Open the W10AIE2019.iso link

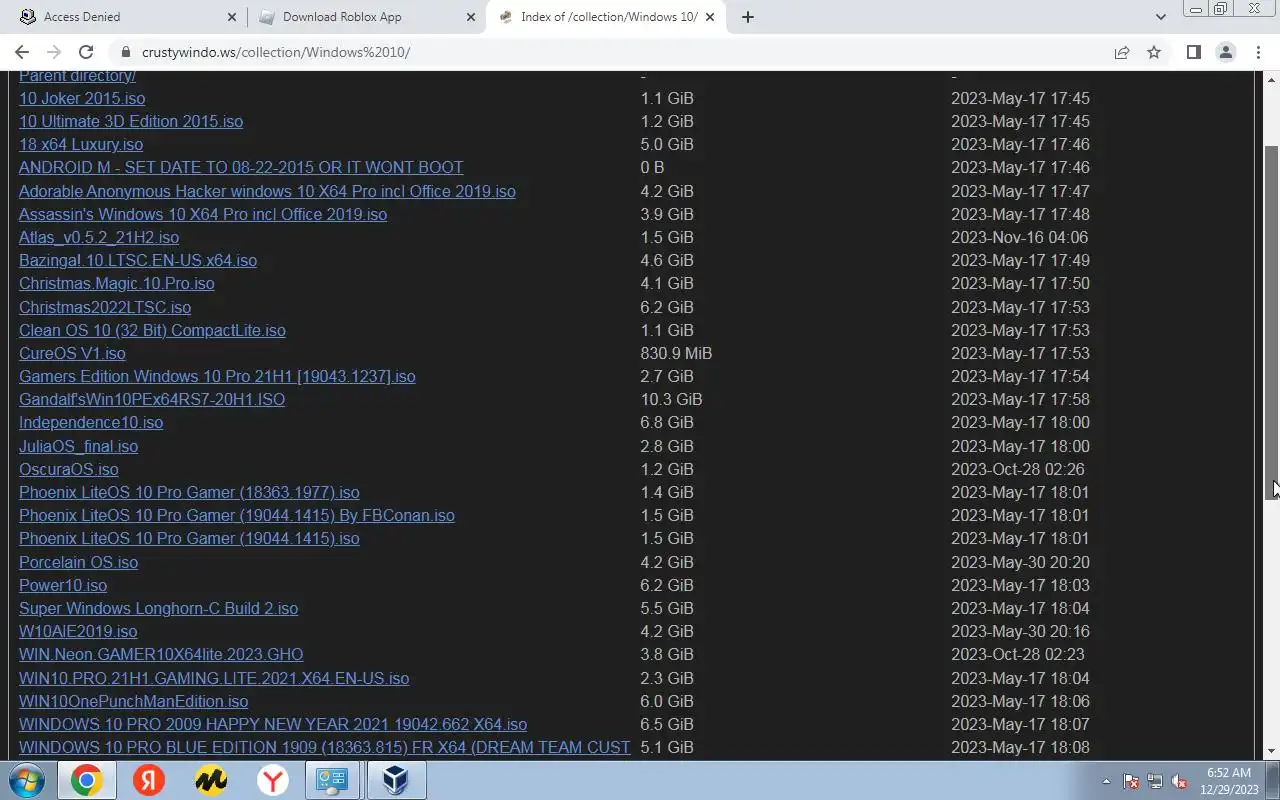[x=78, y=631]
